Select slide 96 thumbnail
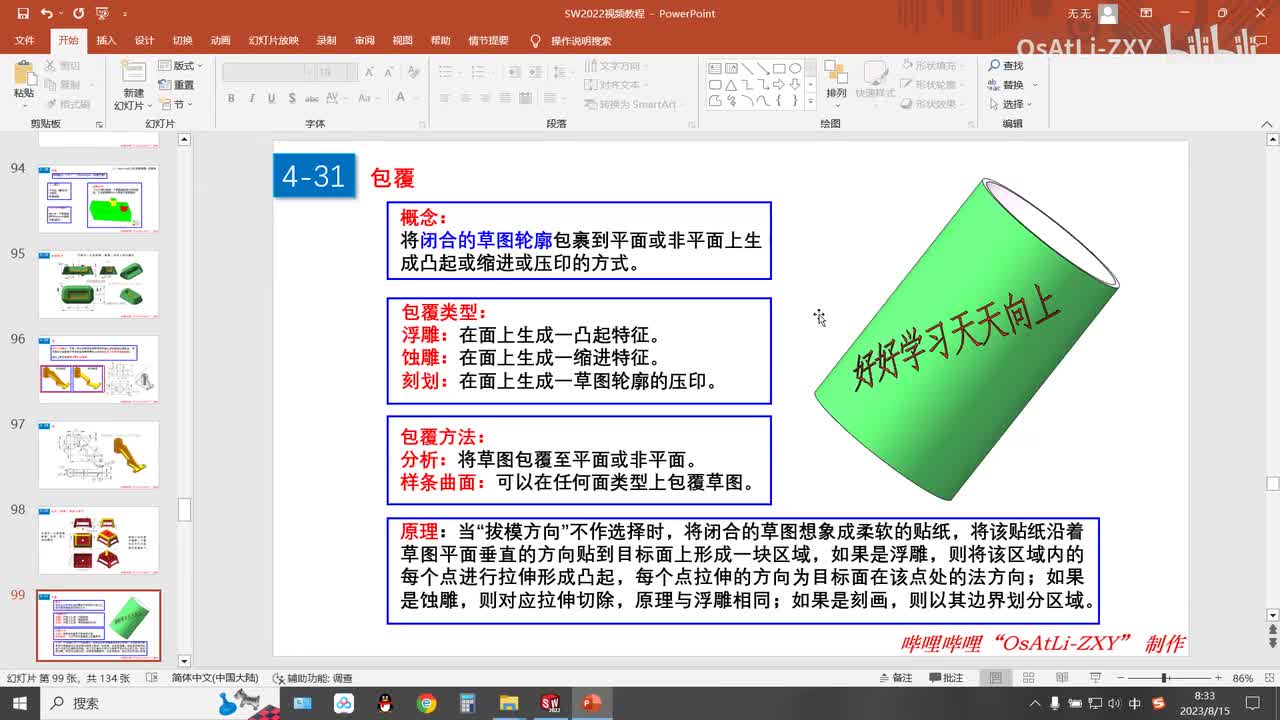Viewport: 1280px width, 720px height. click(x=98, y=369)
